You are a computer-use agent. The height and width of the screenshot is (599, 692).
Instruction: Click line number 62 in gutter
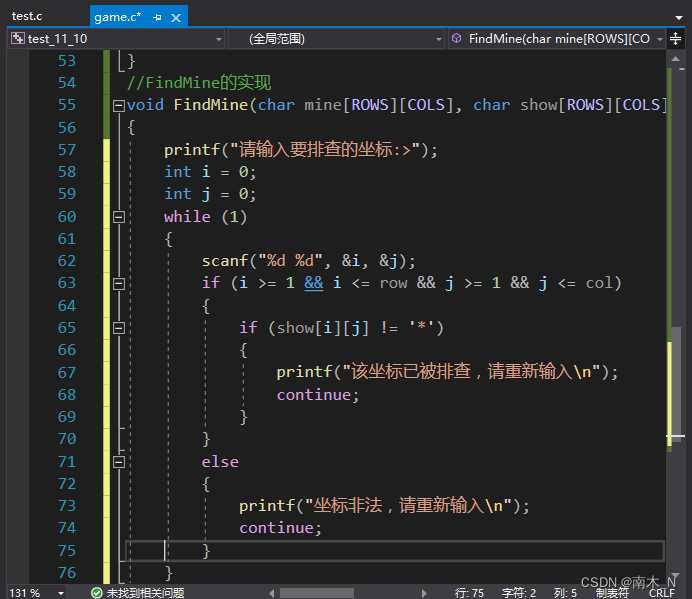point(67,261)
